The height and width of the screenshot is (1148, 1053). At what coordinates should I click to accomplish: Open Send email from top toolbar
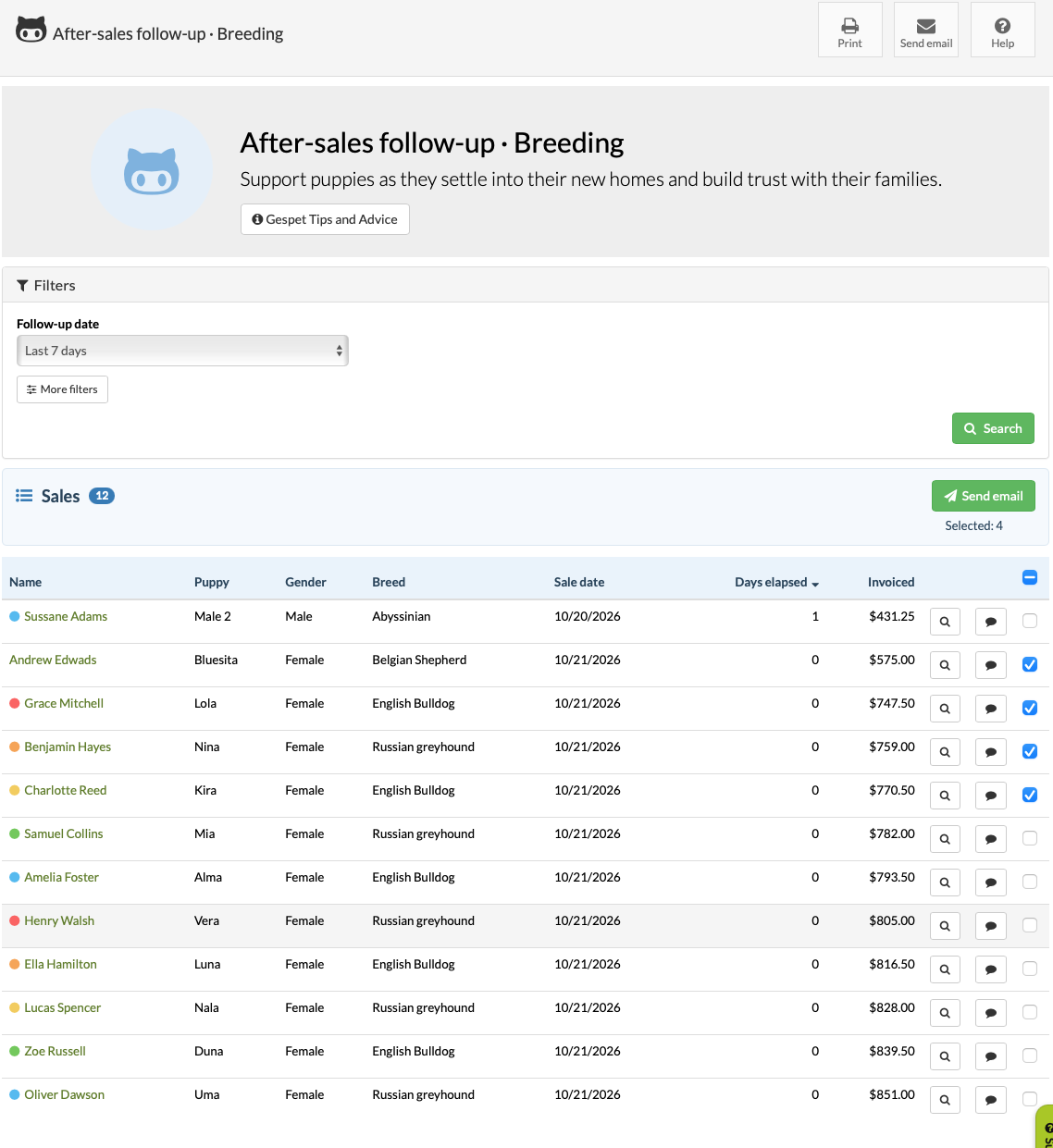tap(926, 30)
